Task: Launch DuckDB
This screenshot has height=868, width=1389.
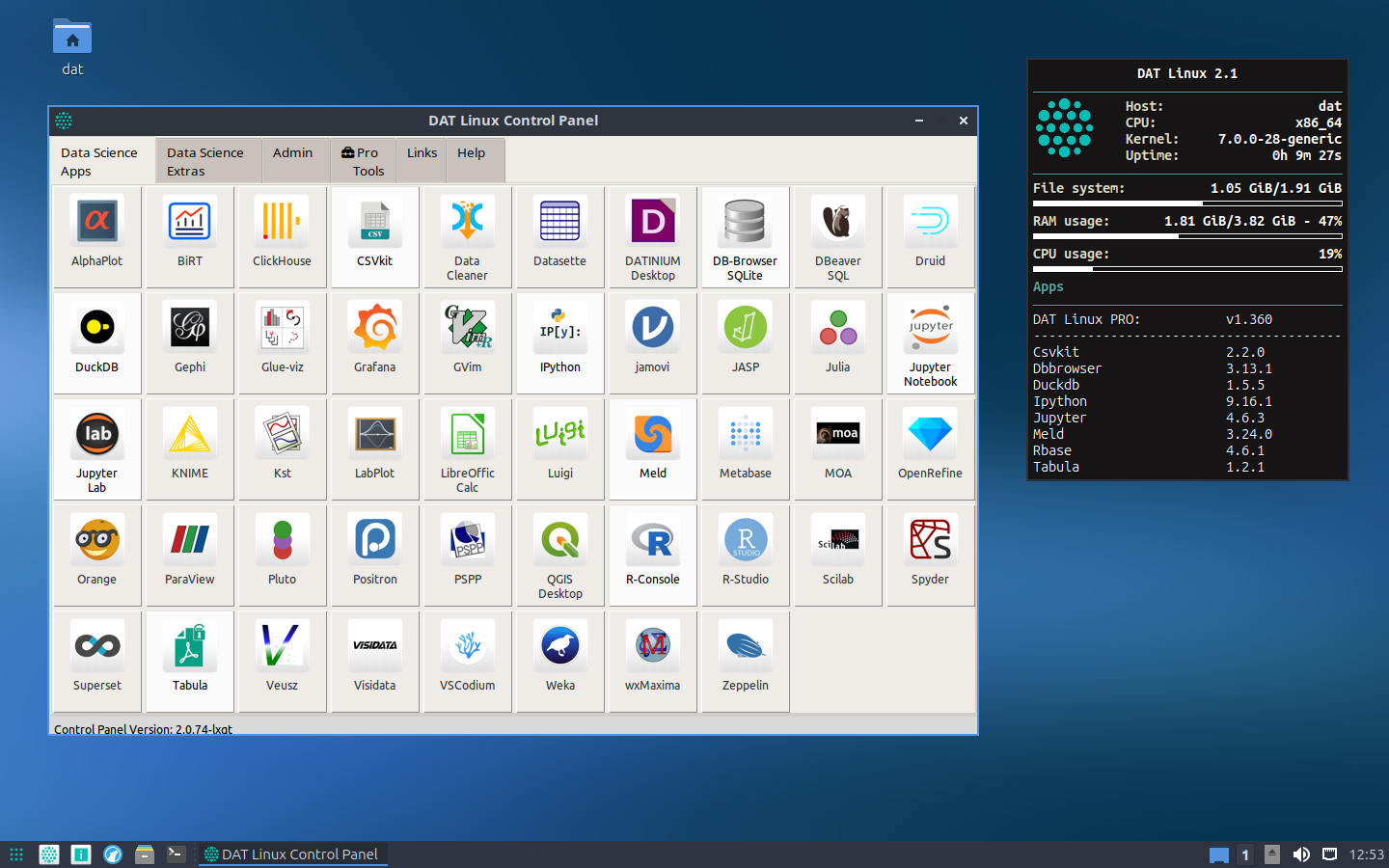Action: [97, 343]
